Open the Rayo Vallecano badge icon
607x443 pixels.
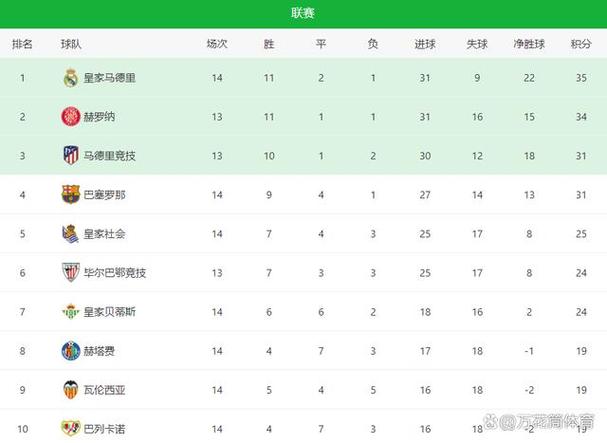[71, 428]
